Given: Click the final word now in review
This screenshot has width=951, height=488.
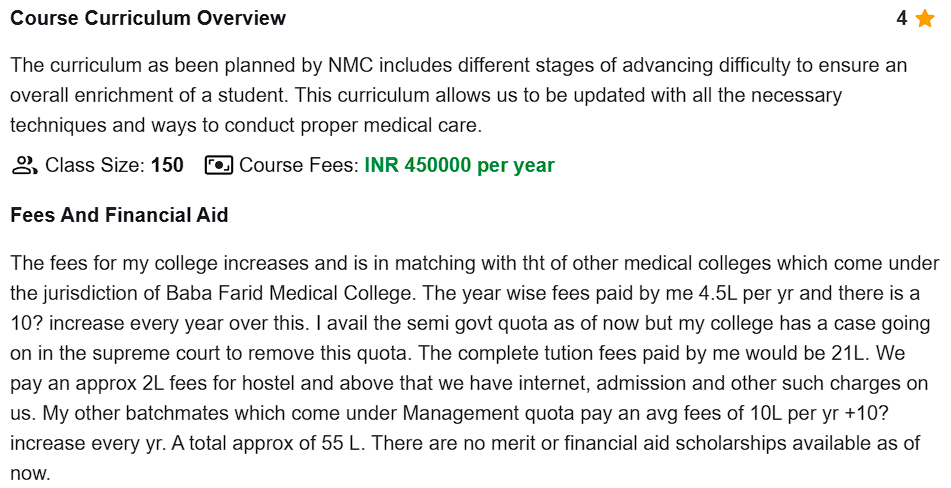Looking at the screenshot, I should pos(29,474).
